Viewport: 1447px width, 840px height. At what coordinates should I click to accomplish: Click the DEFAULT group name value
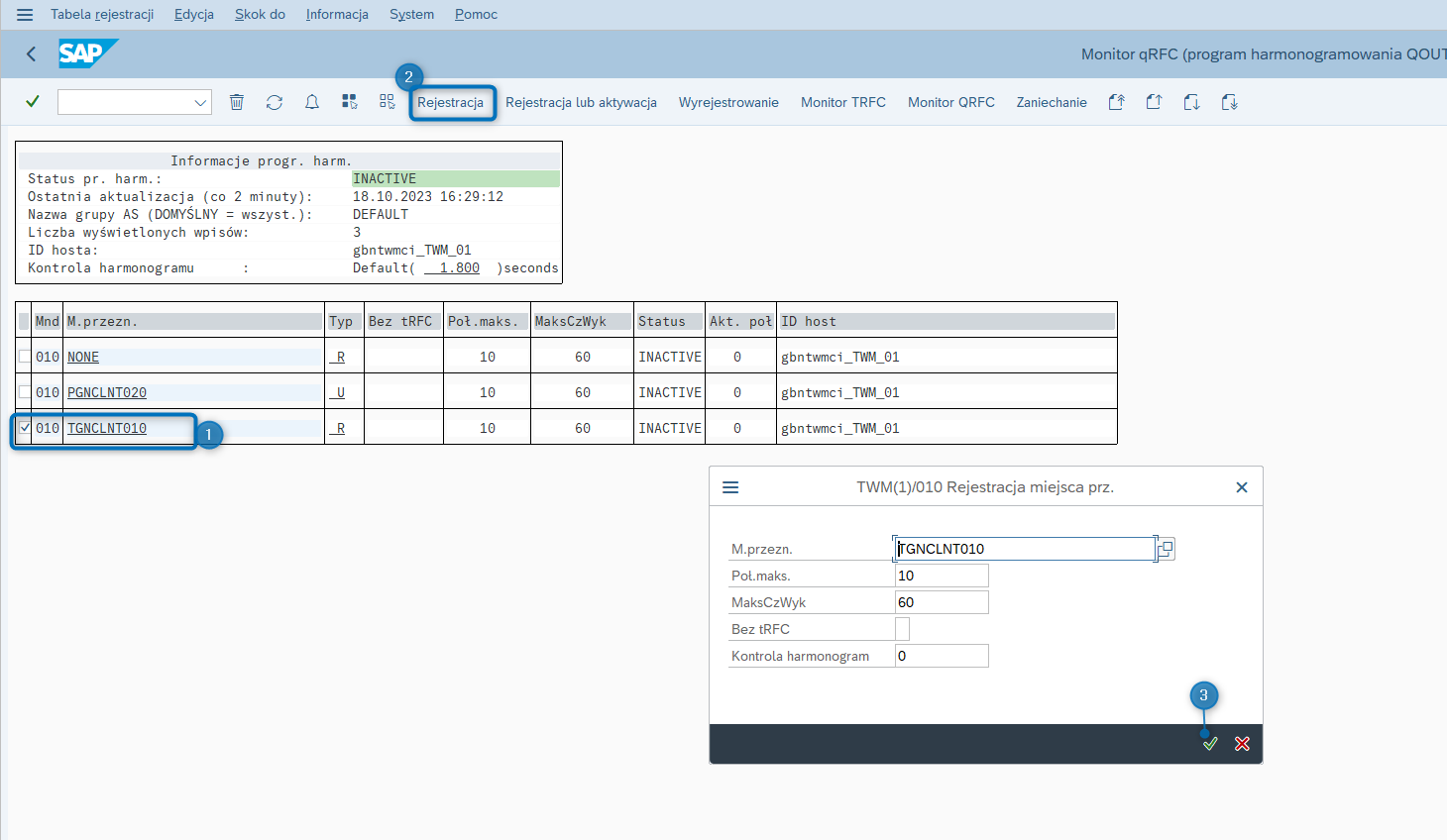pos(381,214)
